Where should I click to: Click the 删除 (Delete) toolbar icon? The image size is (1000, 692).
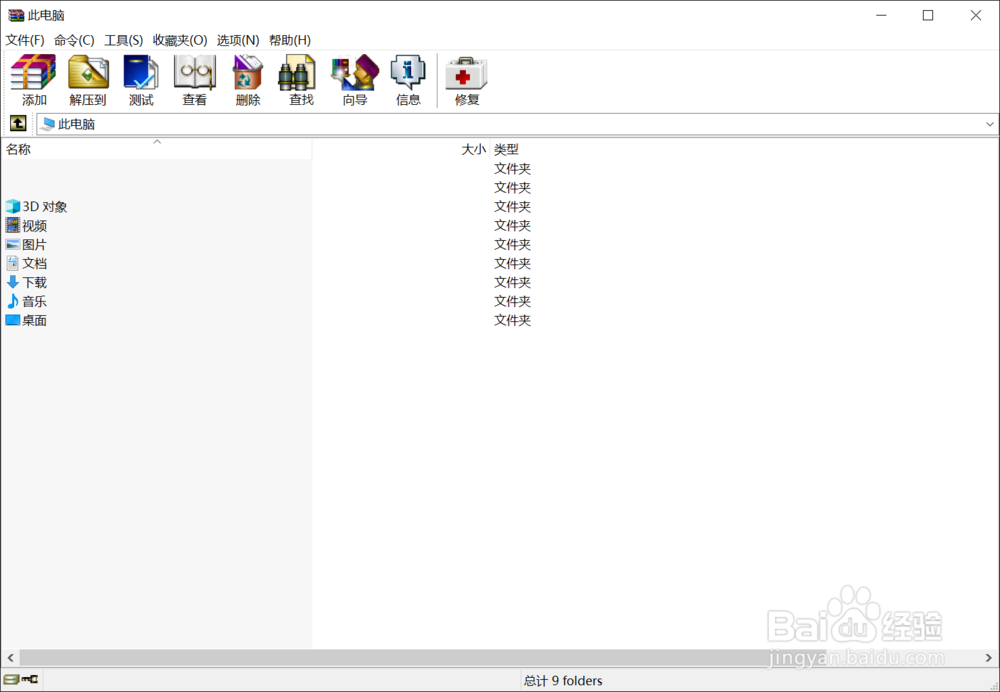(x=247, y=80)
